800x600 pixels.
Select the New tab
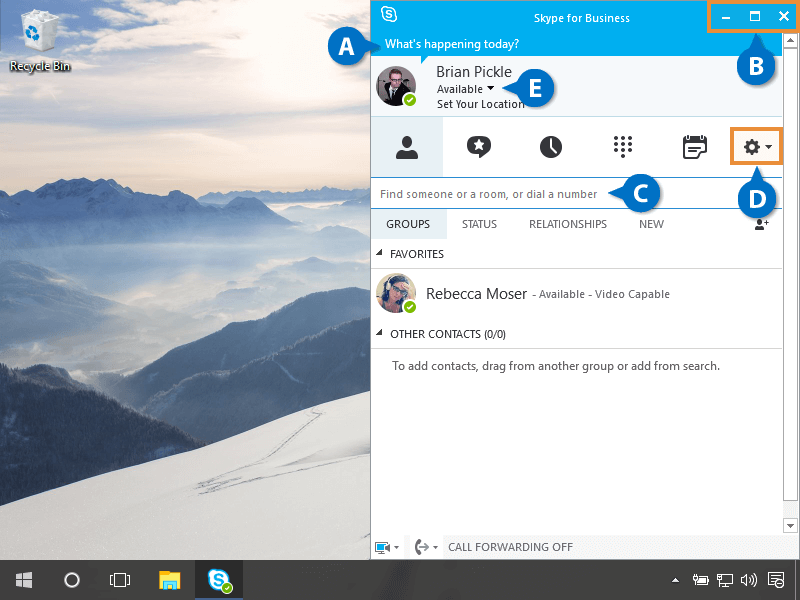click(x=651, y=224)
